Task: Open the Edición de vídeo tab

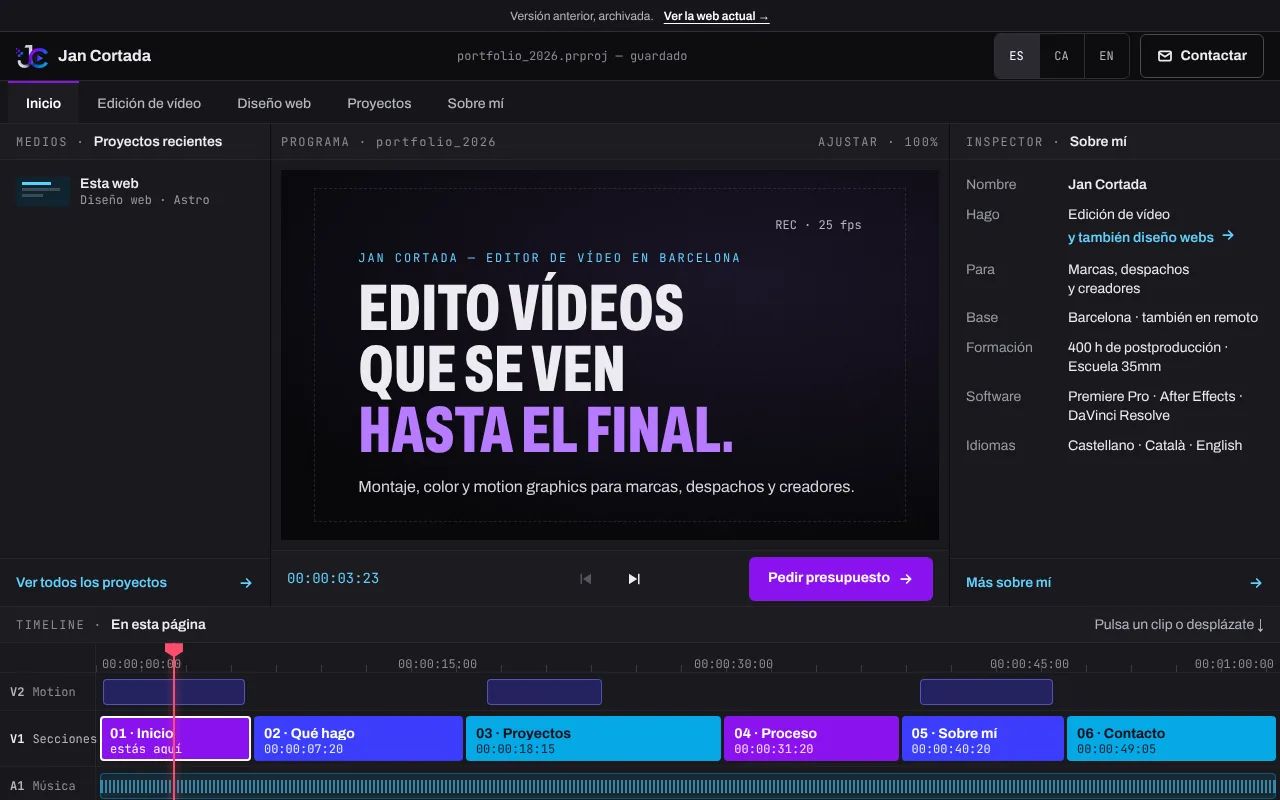Action: click(149, 103)
